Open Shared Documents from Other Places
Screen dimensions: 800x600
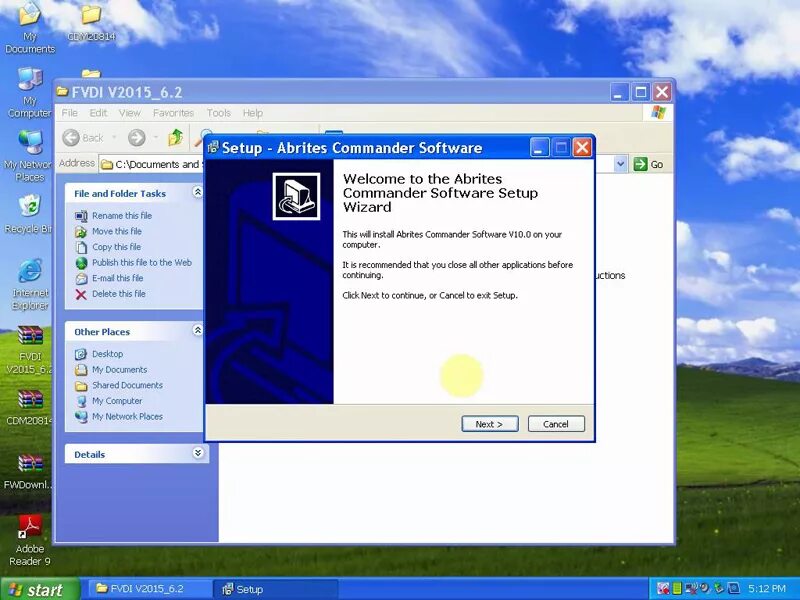click(x=128, y=385)
